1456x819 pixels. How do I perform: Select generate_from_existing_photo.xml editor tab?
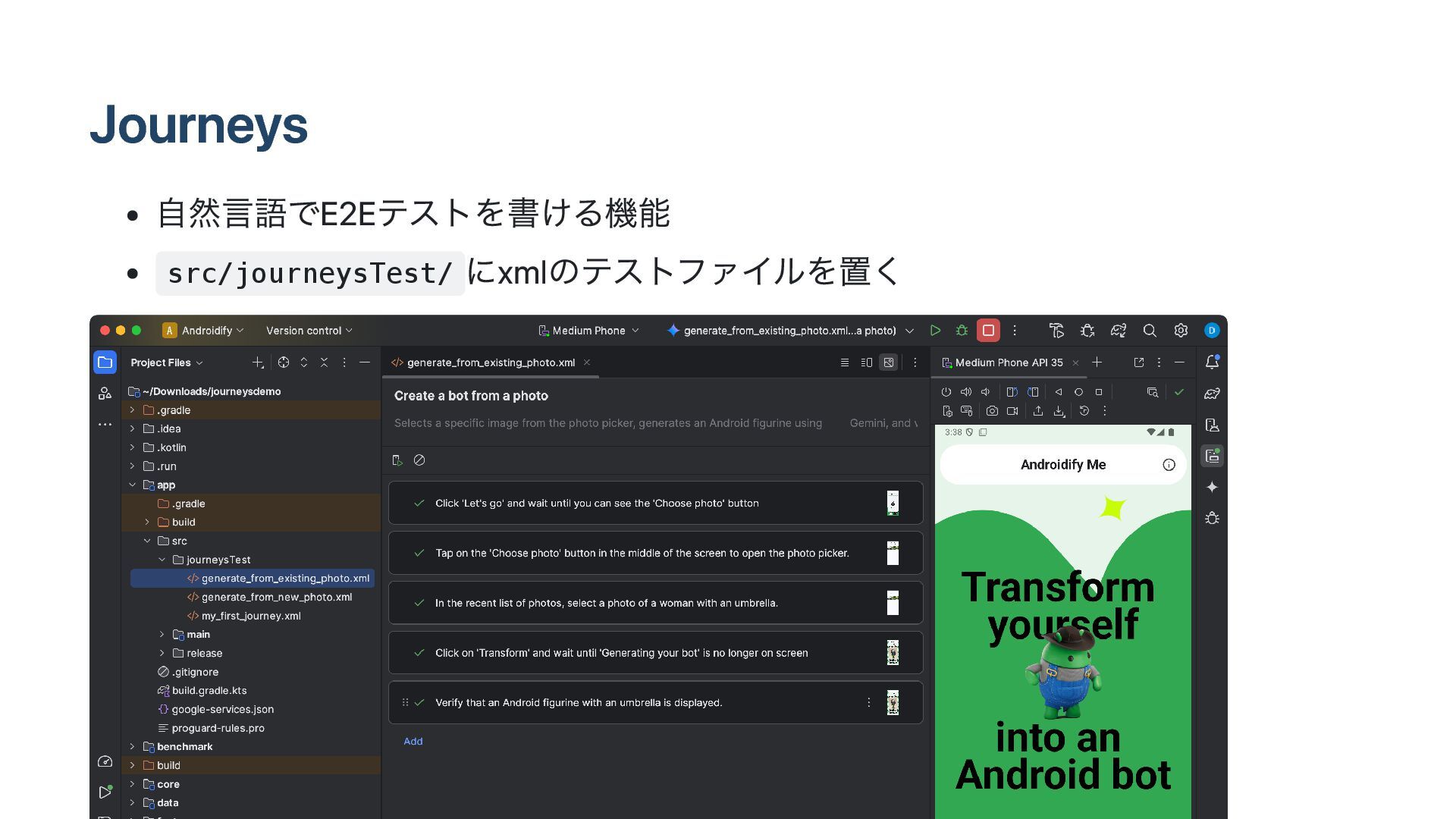coord(491,362)
